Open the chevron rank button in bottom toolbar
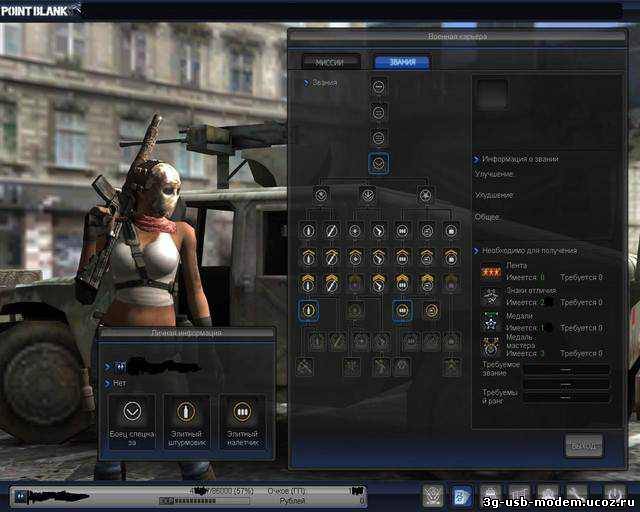640x512 pixels. coord(433,495)
